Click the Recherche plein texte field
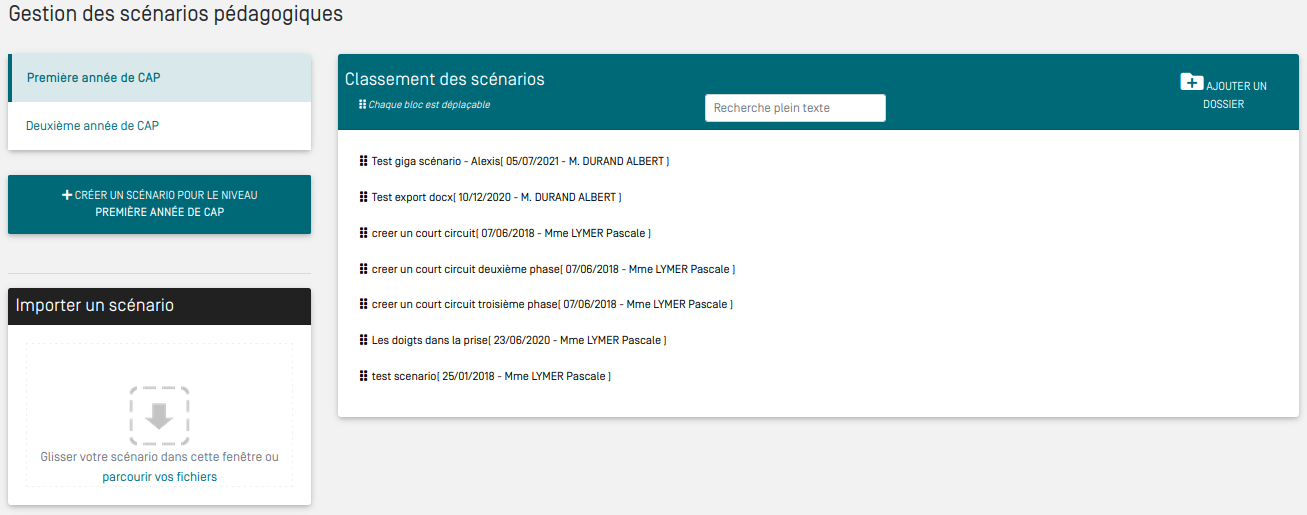The image size is (1307, 515). point(795,108)
